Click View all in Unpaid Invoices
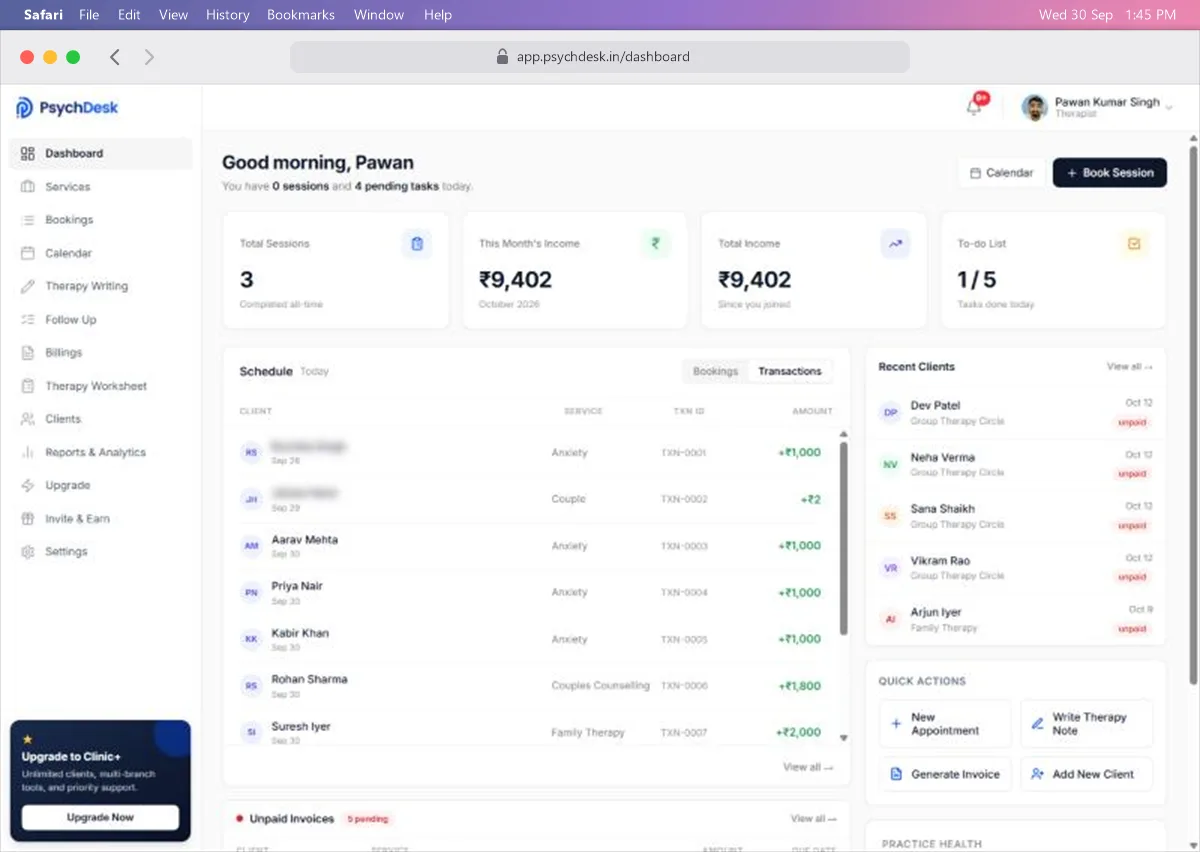This screenshot has height=852, width=1200. (813, 818)
